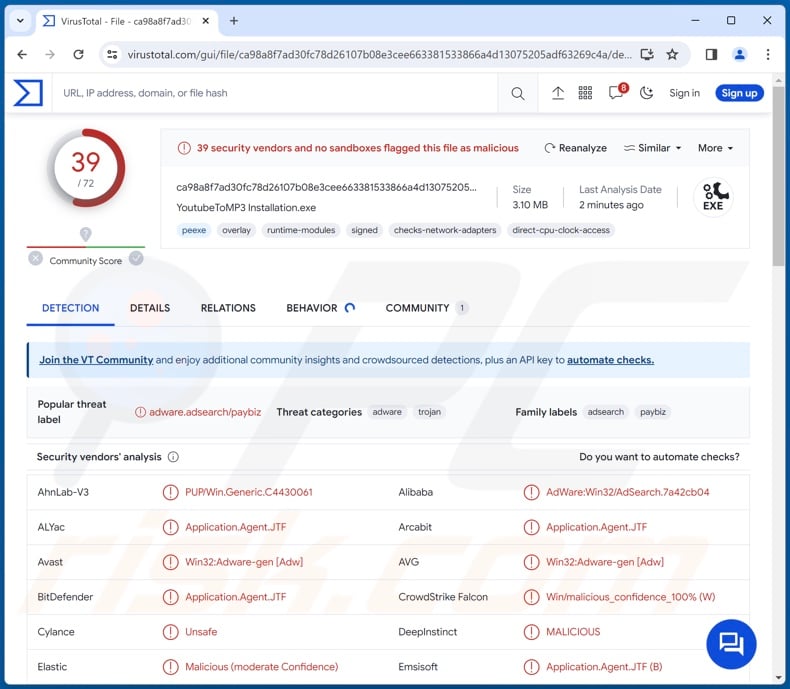The image size is (790, 689).
Task: Click the info icon beside Security vendors' analysis
Action: click(x=173, y=457)
